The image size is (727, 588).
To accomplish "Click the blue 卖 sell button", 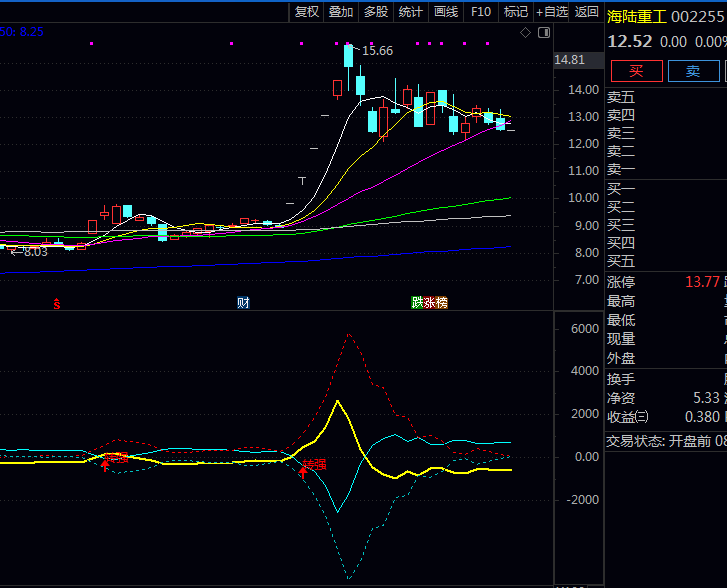I will pyautogui.click(x=693, y=71).
